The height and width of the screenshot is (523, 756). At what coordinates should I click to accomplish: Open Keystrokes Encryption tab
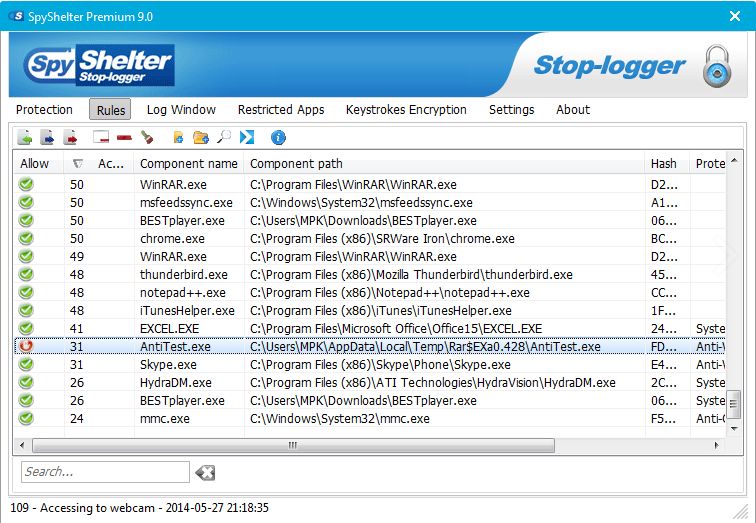point(406,110)
